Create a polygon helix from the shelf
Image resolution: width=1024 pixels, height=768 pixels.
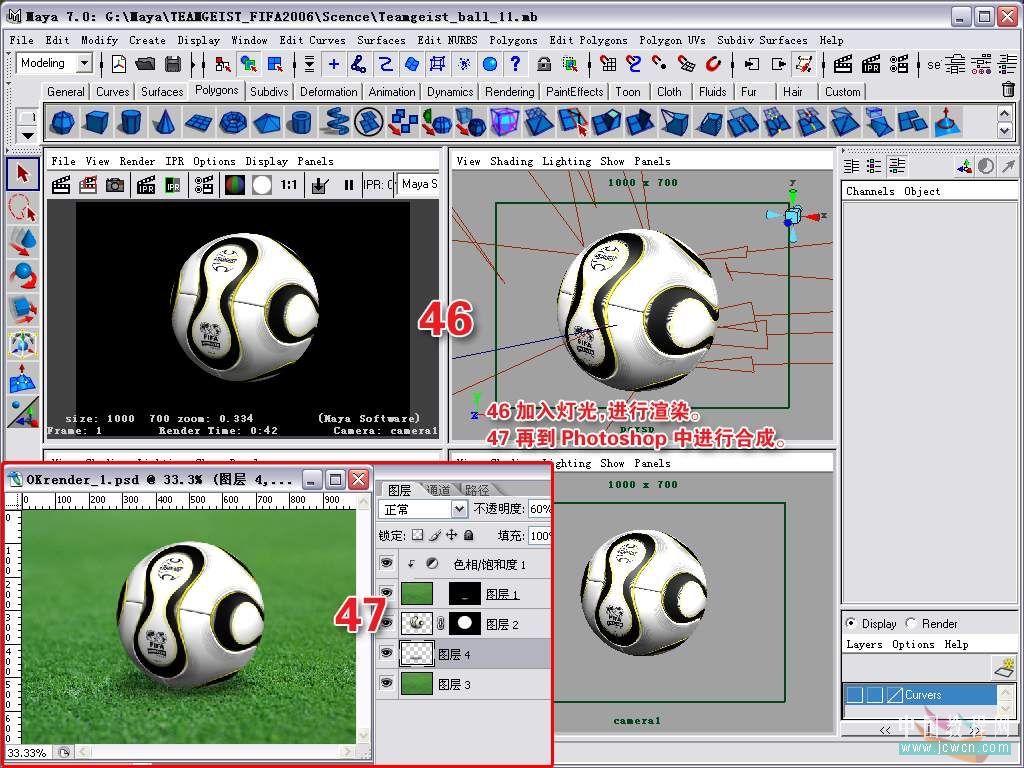[336, 122]
